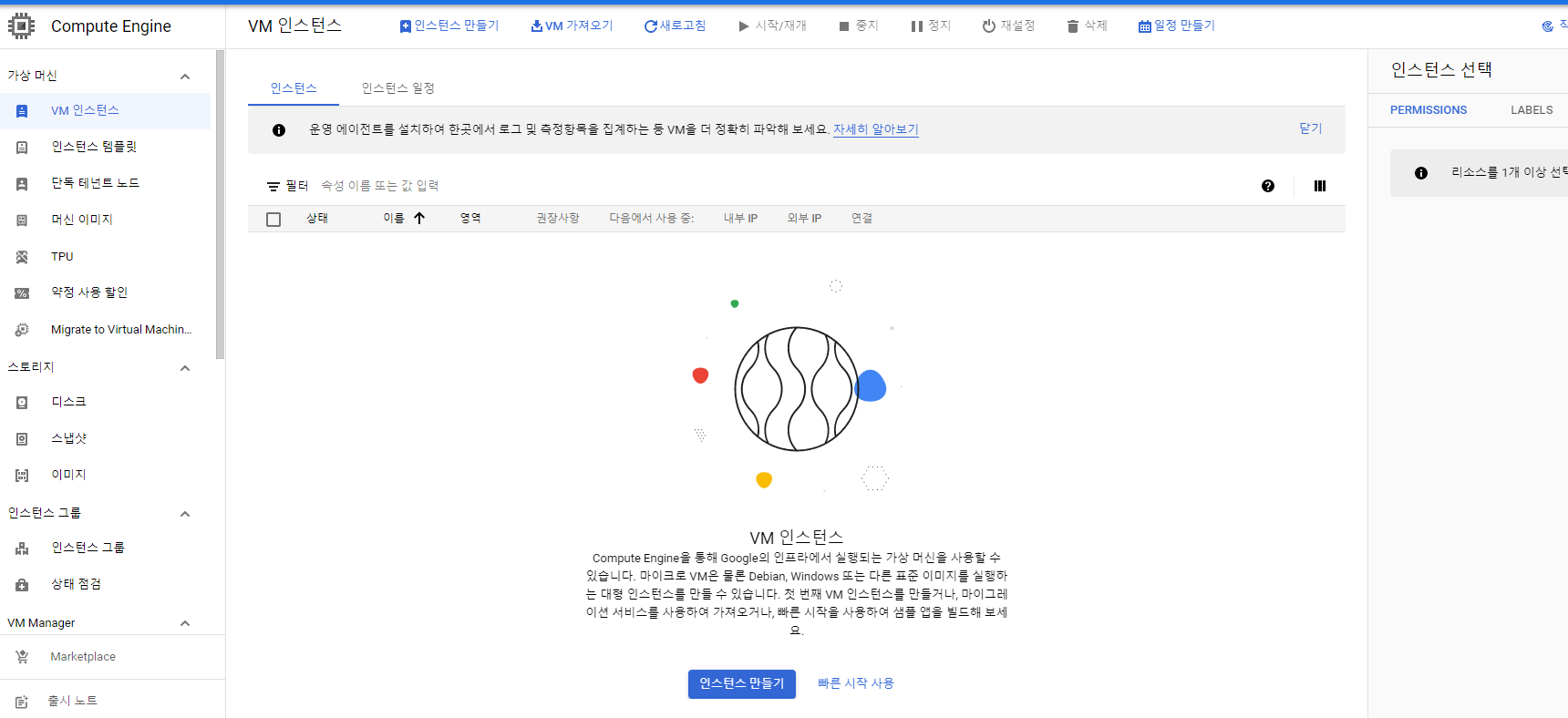Click 시작/재개 play button
Image resolution: width=1568 pixels, height=718 pixels.
tap(773, 26)
